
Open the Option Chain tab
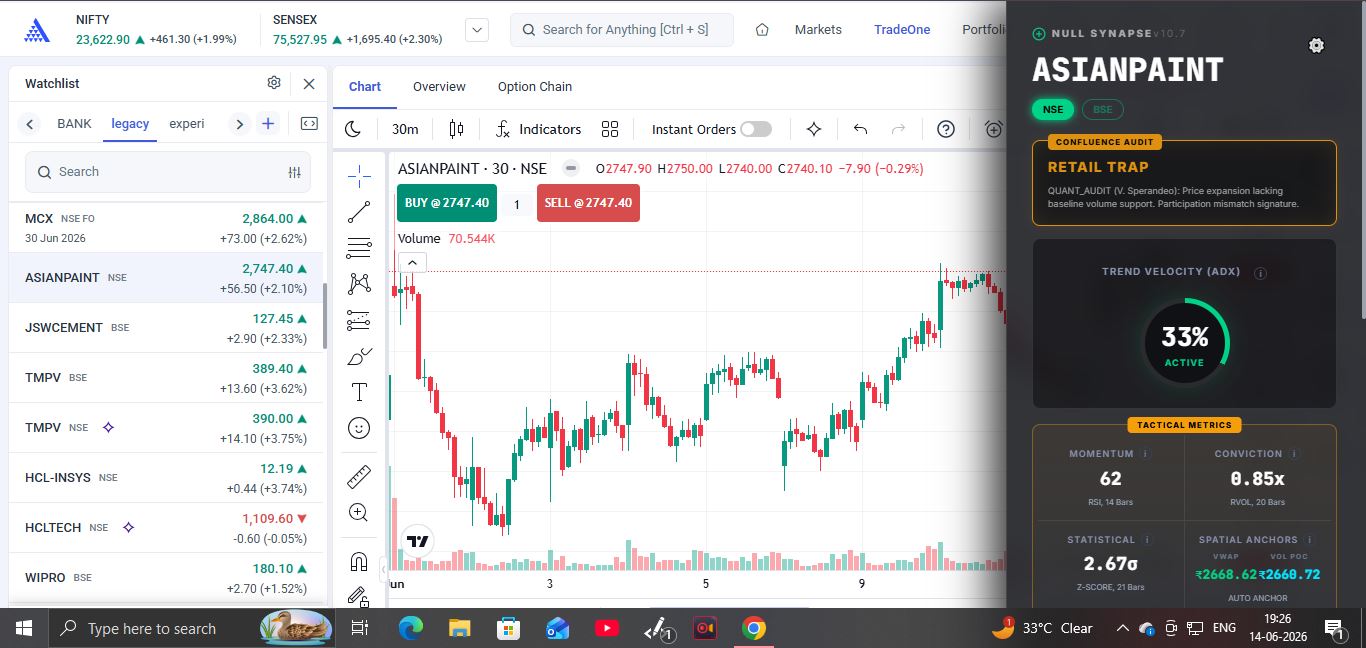535,87
